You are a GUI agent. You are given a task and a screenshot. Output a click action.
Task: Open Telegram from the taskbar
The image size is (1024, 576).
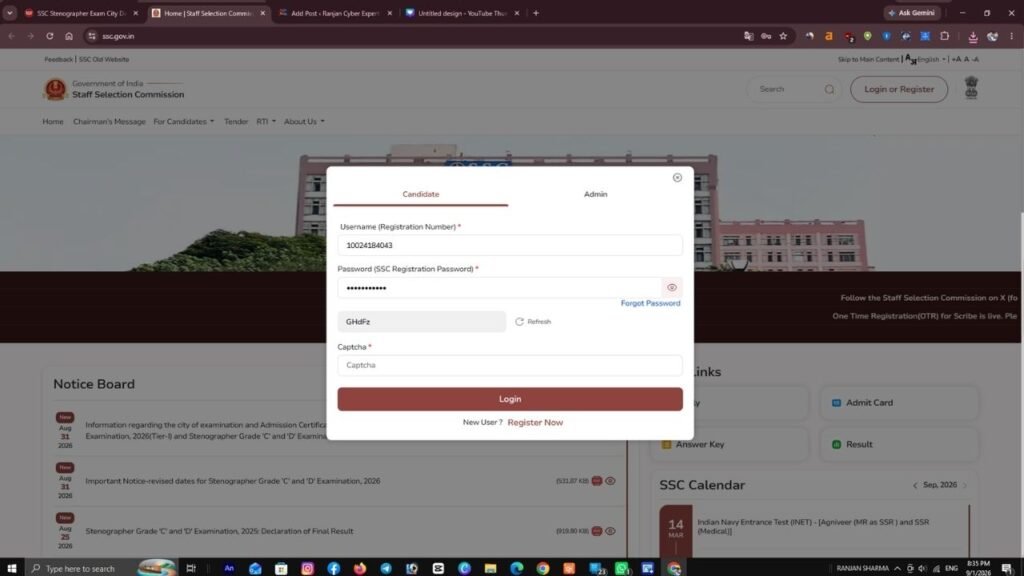pyautogui.click(x=386, y=568)
